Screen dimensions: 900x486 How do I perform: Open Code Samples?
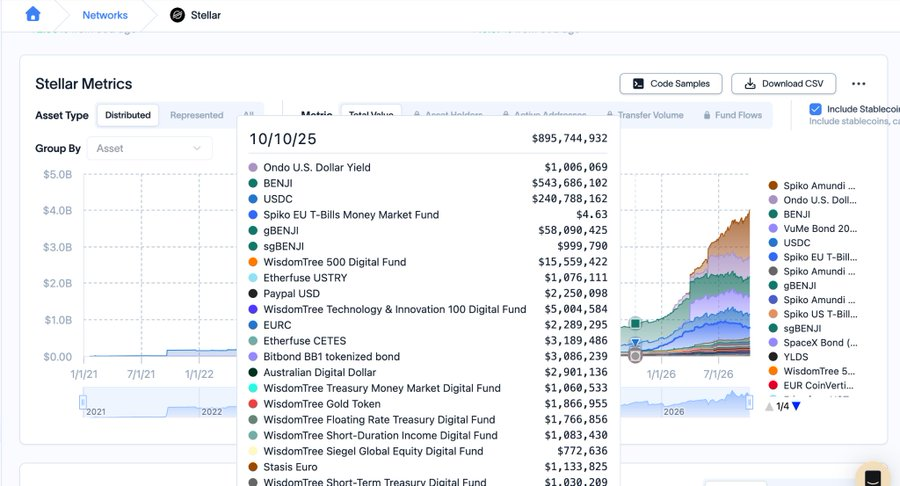point(671,84)
